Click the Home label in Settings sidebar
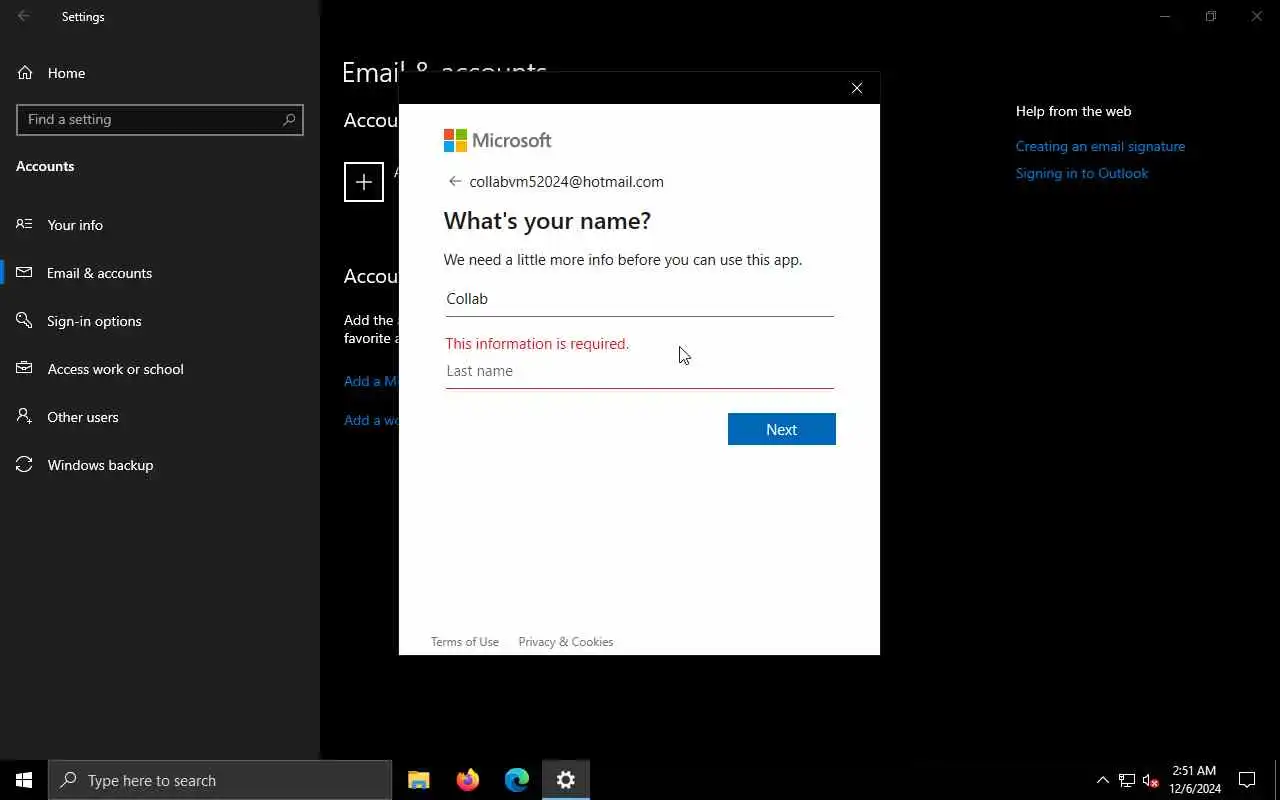This screenshot has height=800, width=1280. (x=66, y=73)
